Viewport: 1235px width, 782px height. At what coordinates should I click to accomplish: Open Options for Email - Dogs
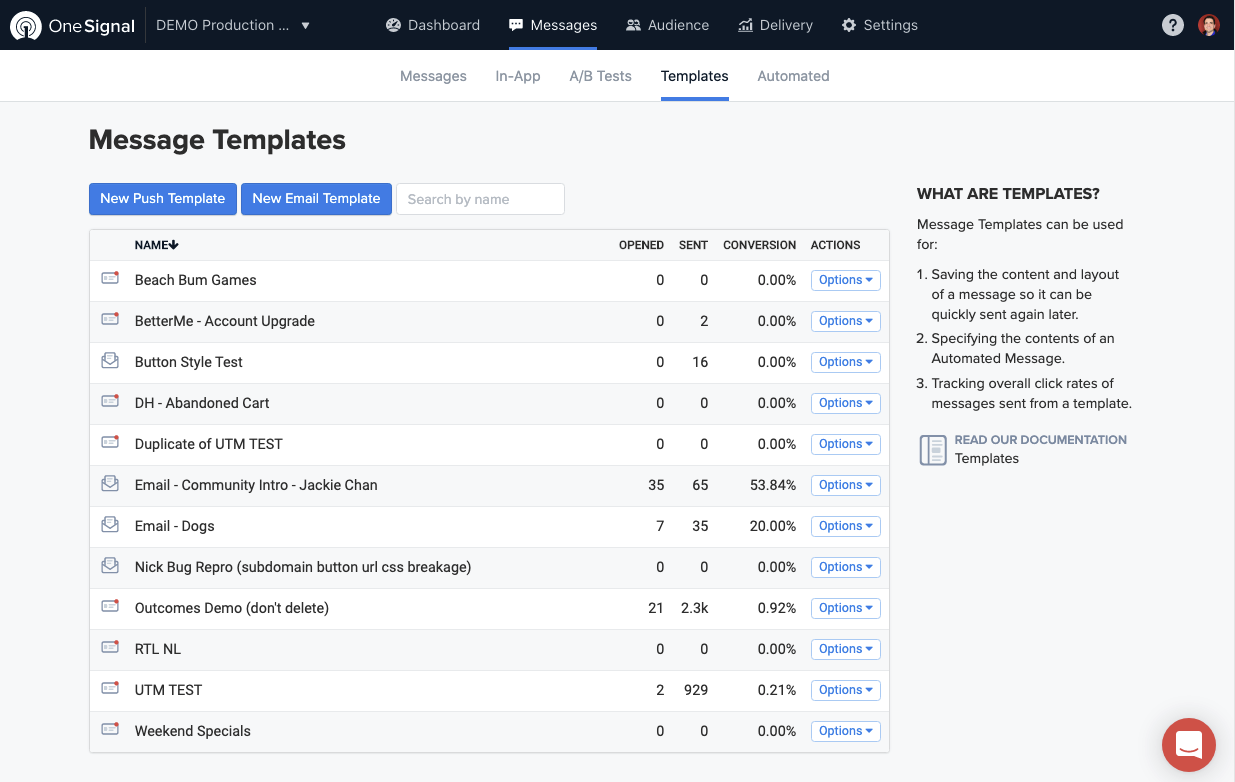(845, 526)
